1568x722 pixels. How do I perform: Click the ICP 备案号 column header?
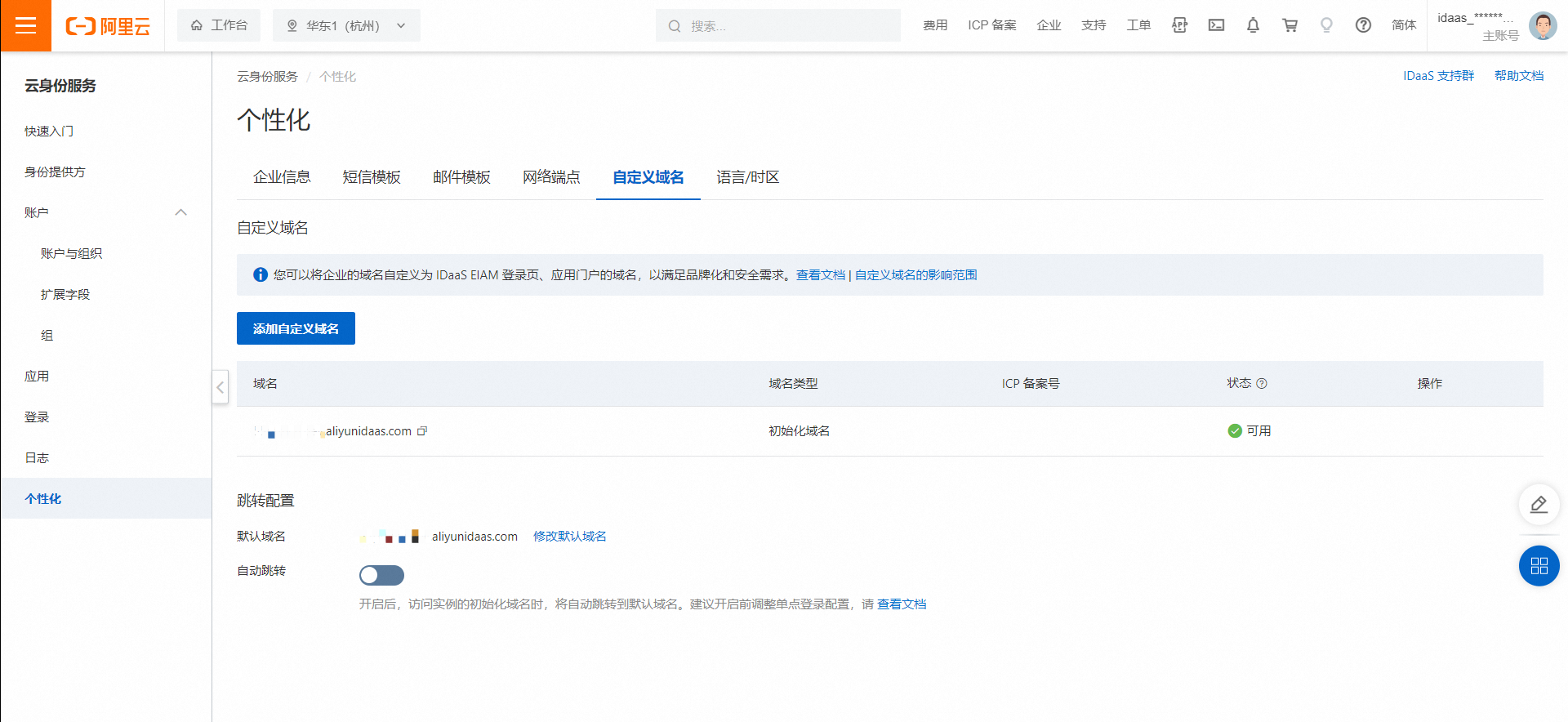(1031, 383)
